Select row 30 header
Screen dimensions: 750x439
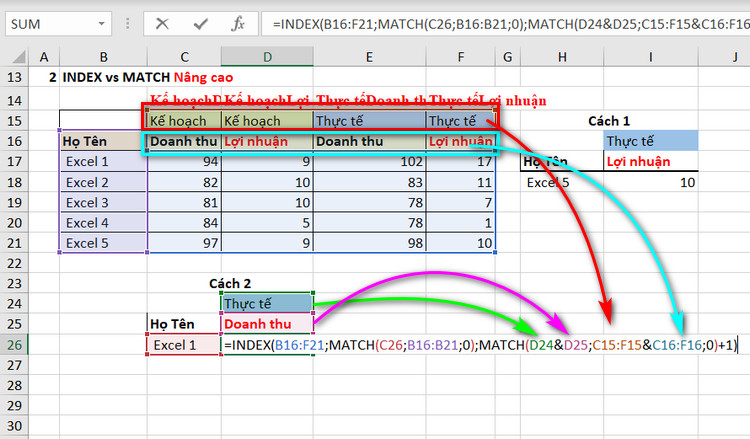[14, 426]
